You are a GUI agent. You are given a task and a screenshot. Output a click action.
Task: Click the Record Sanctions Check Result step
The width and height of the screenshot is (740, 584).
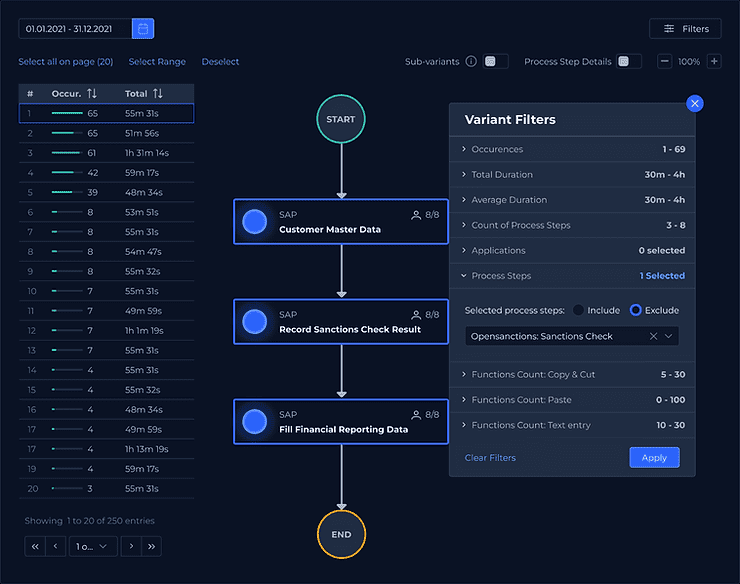(341, 321)
